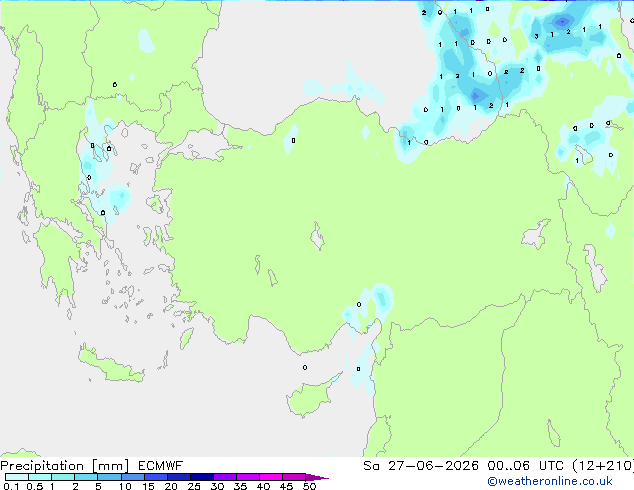Click the '25' legend scale value
Image resolution: width=634 pixels, height=490 pixels.
pyautogui.click(x=194, y=486)
